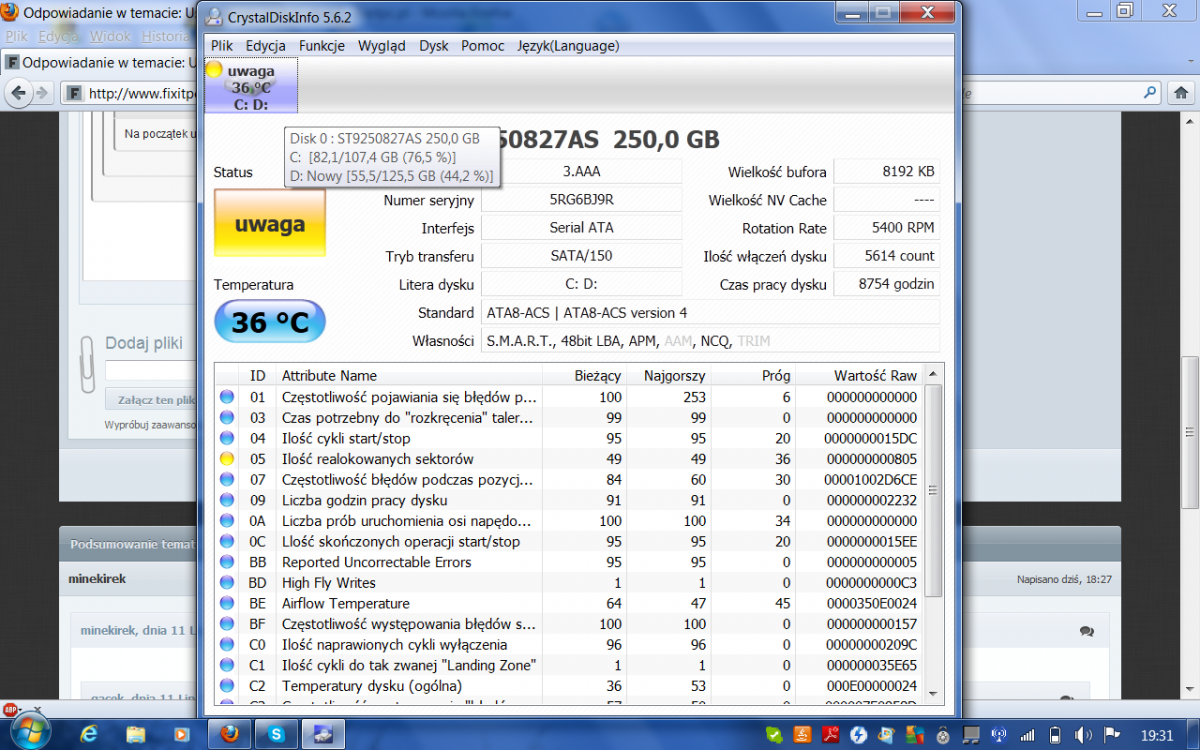Click Bieżący column header
This screenshot has width=1200, height=750.
[584, 376]
